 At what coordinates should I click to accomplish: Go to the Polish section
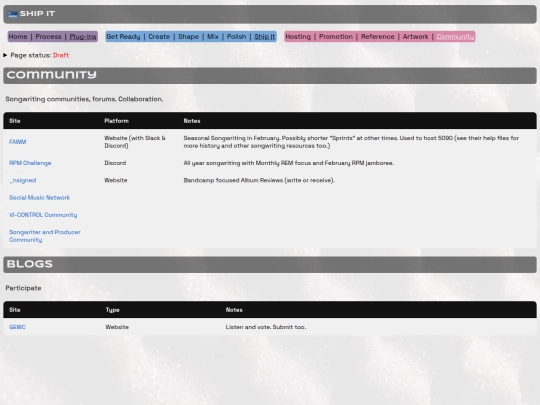tap(236, 37)
